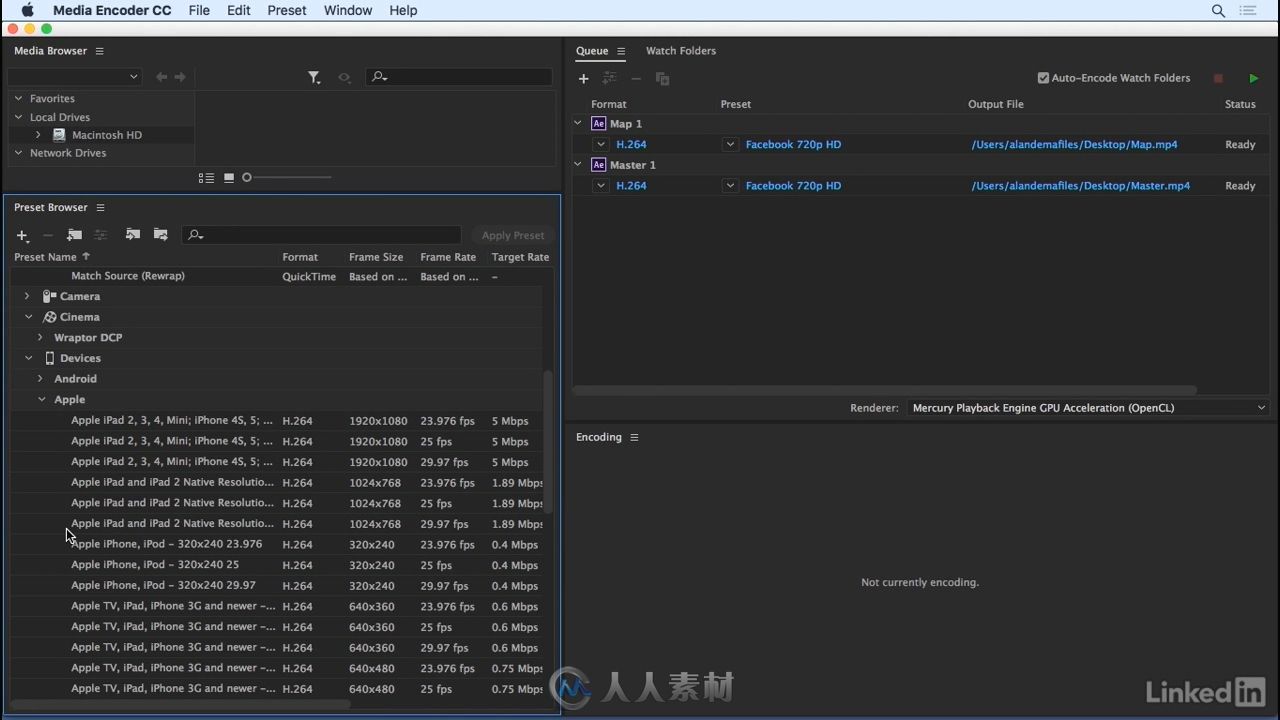
Task: Click the After Effects icon for Map 1
Action: tap(598, 124)
